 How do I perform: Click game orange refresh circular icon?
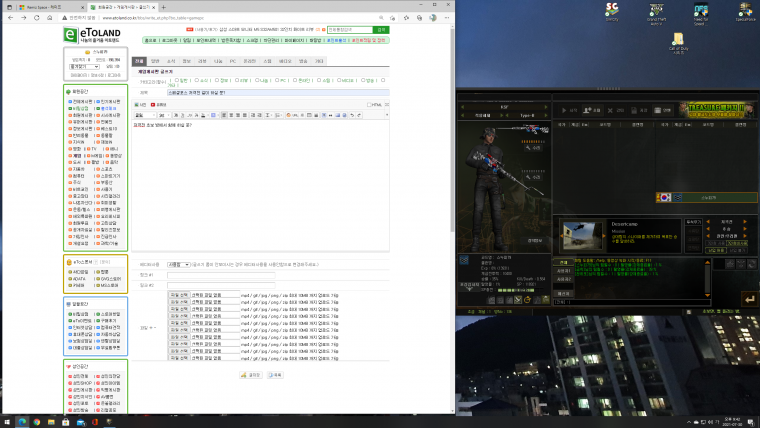click(x=527, y=301)
